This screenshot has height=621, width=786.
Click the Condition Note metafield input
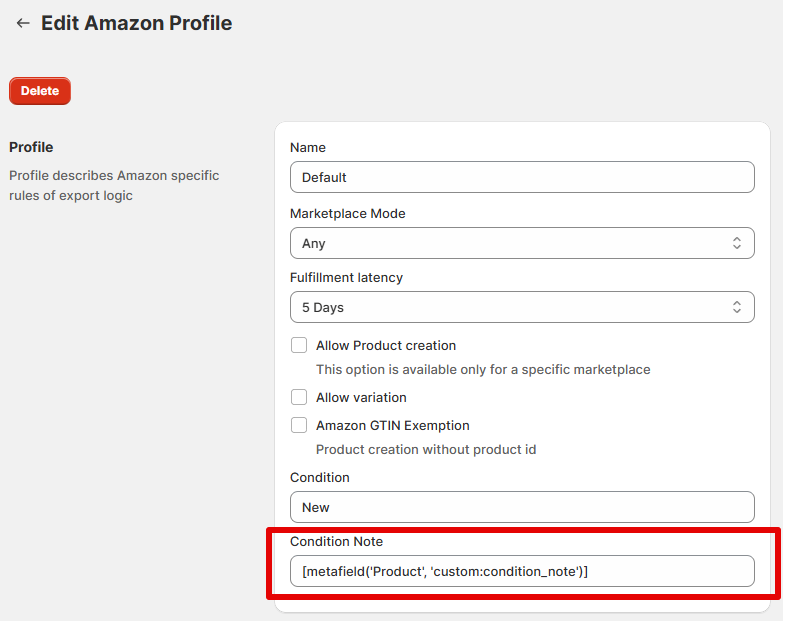(x=521, y=571)
